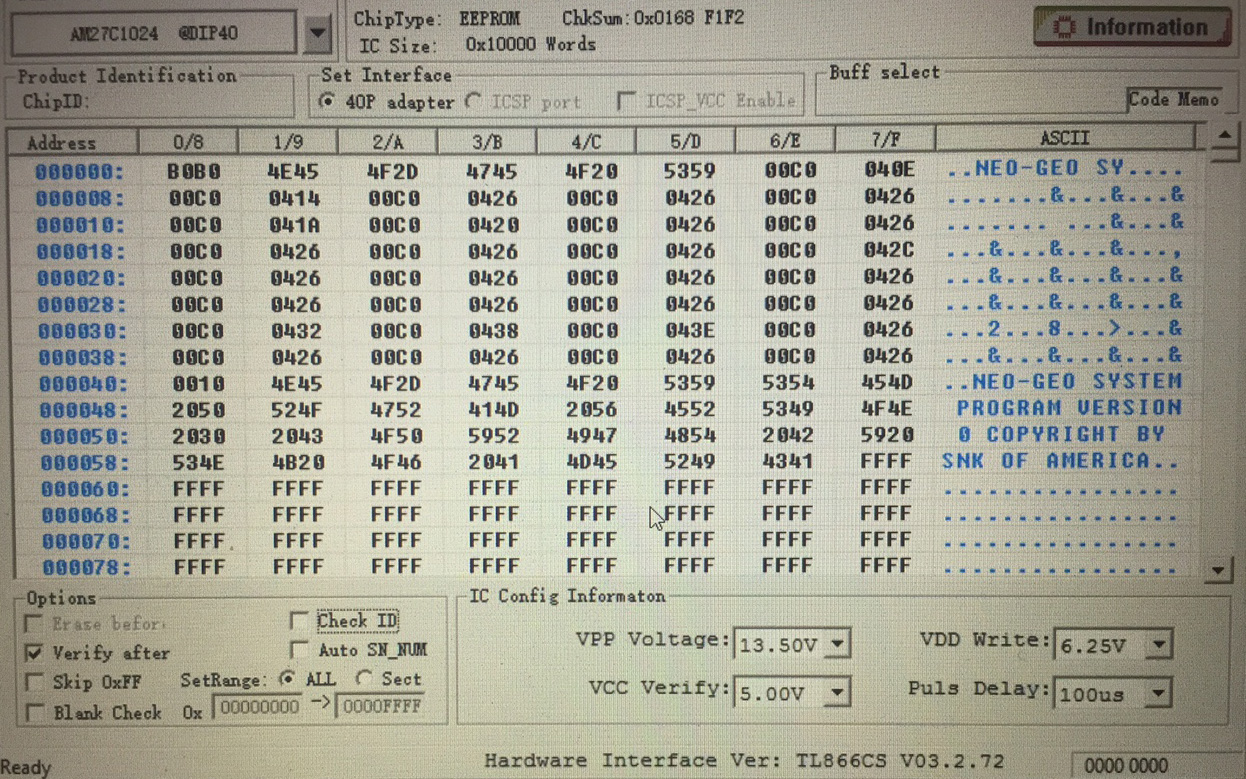
Task: Tick the Check ID checkbox
Action: [299, 621]
